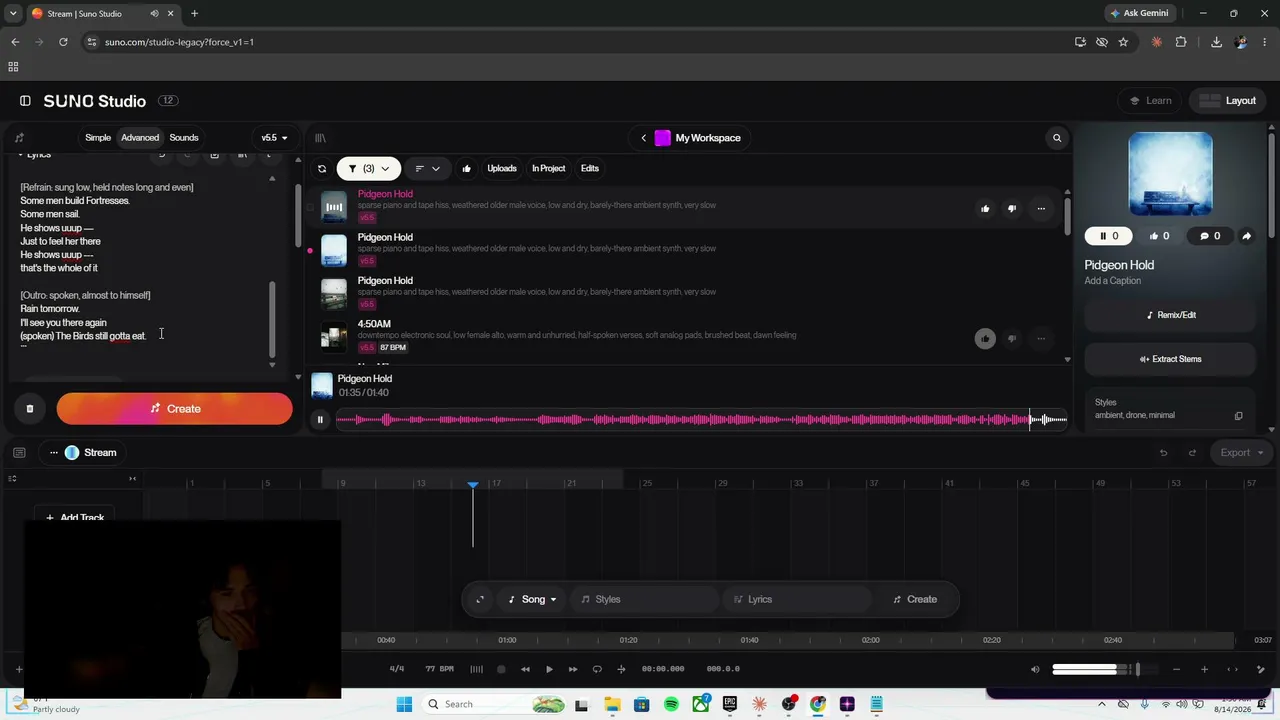This screenshot has height=720, width=1280.
Task: Pause playback from the detail panel play count
Action: coord(1109,236)
